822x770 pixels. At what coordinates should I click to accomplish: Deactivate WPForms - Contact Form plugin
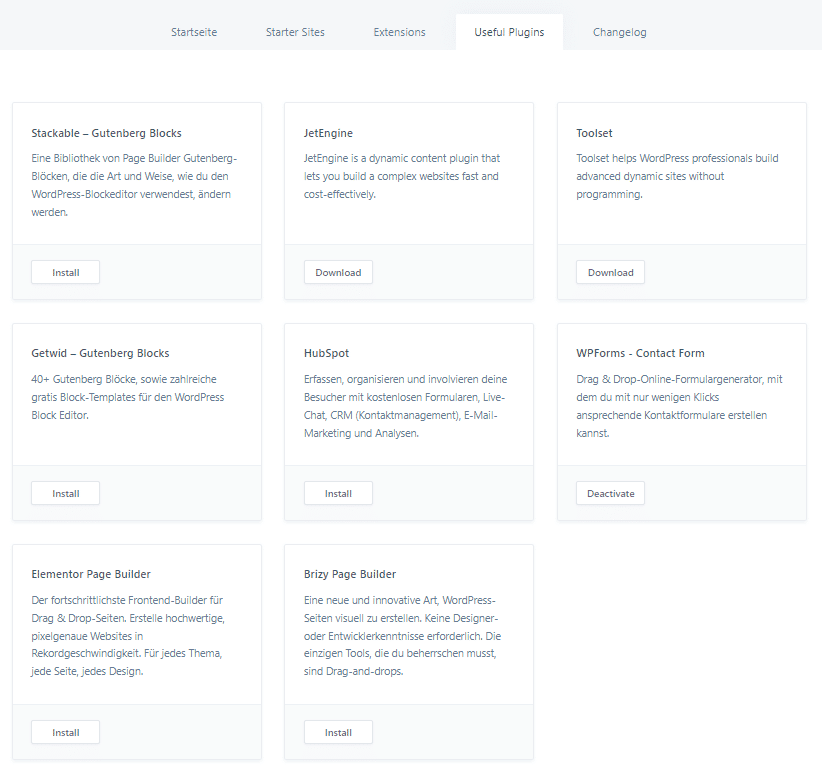point(610,493)
